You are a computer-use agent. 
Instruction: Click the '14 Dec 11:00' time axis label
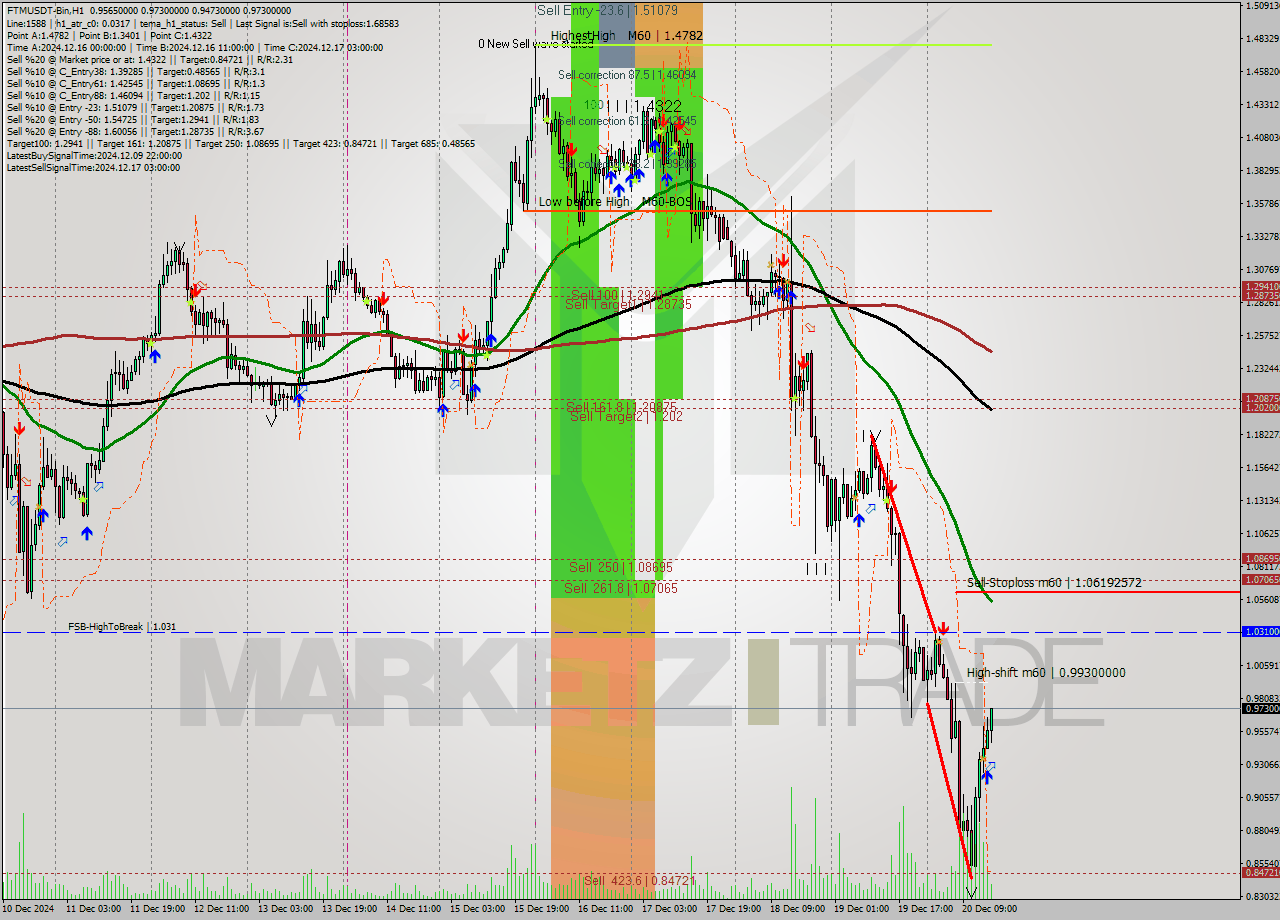(x=413, y=909)
